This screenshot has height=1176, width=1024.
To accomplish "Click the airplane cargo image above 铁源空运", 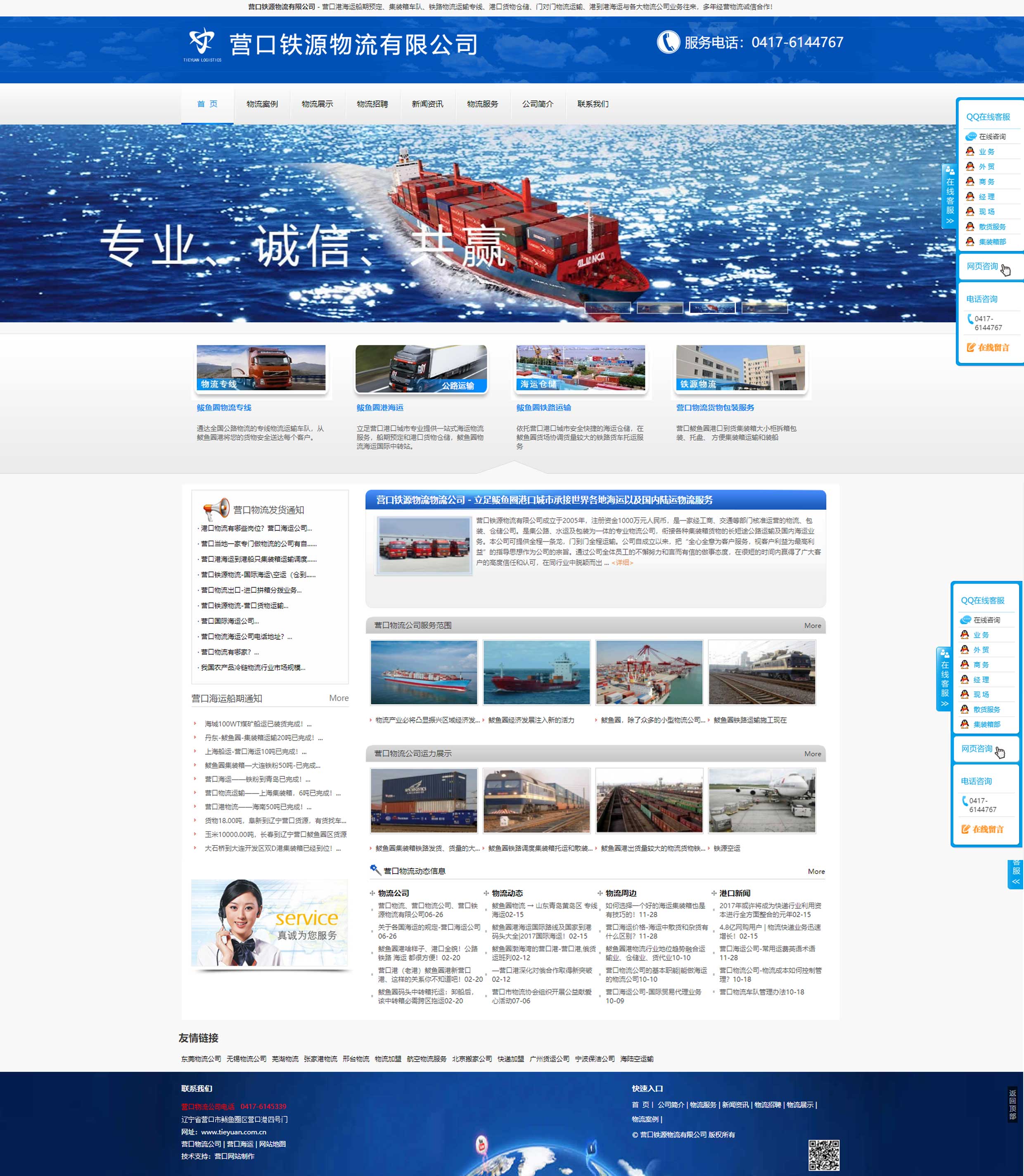I will pyautogui.click(x=762, y=801).
